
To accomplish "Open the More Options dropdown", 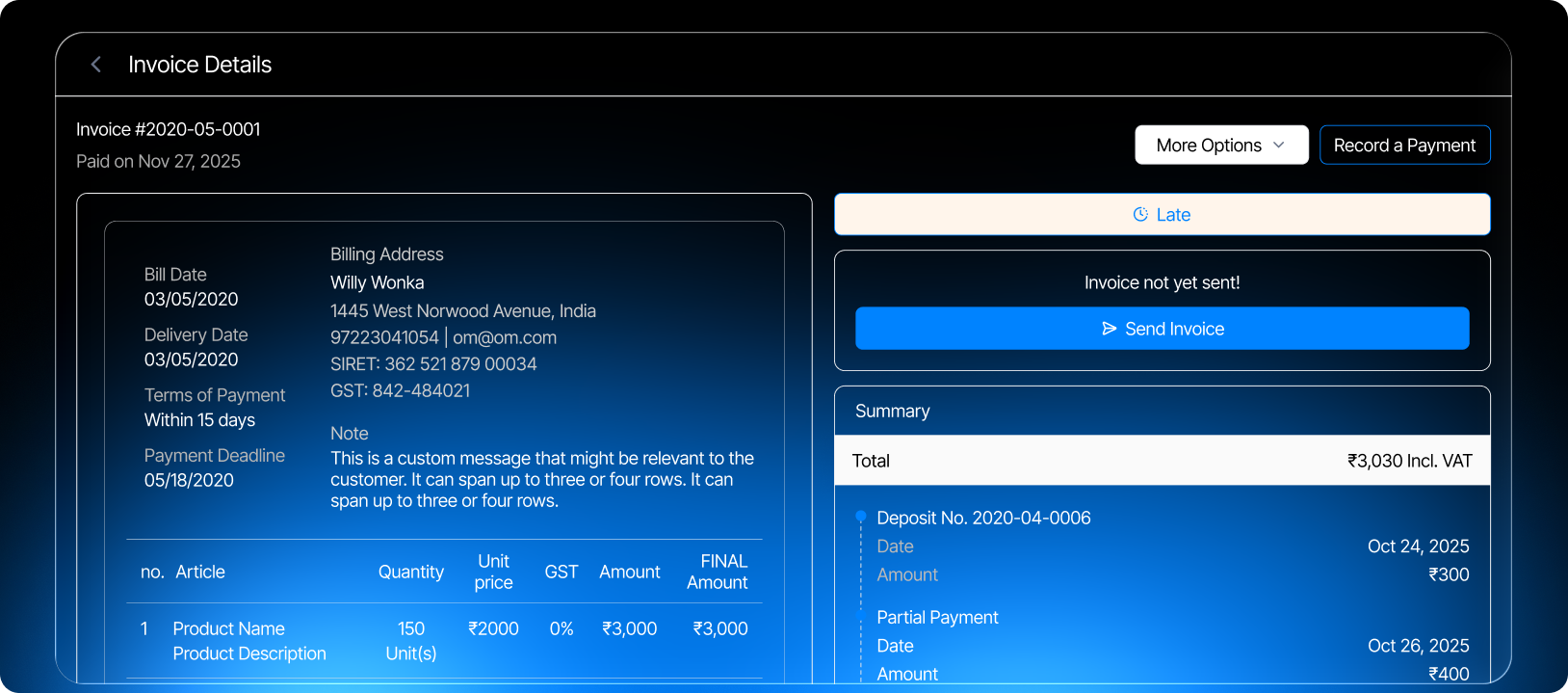I will [1220, 146].
